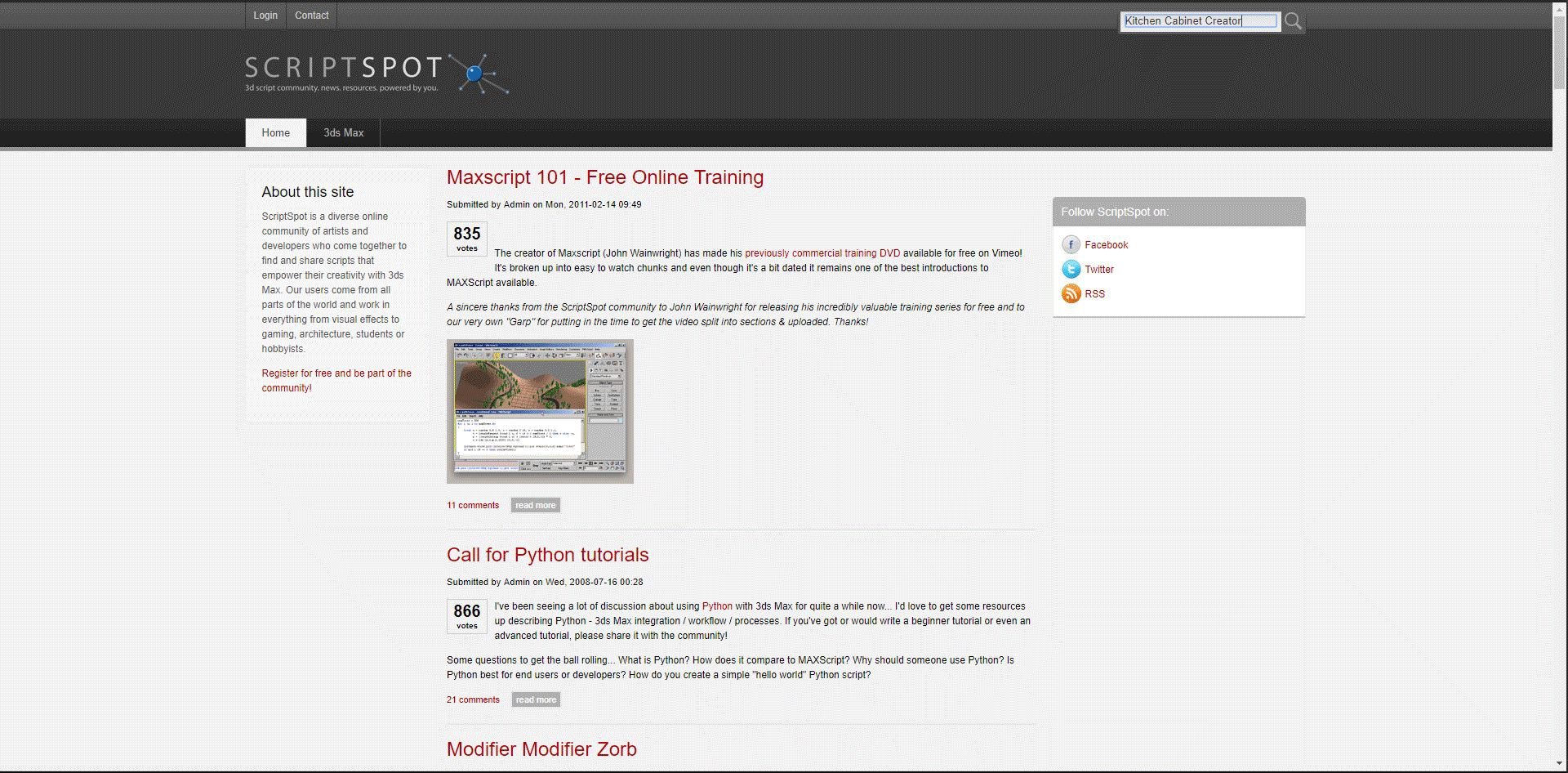Screen dimensions: 1568x773
Task: Click the search magnifier icon
Action: [x=1293, y=21]
